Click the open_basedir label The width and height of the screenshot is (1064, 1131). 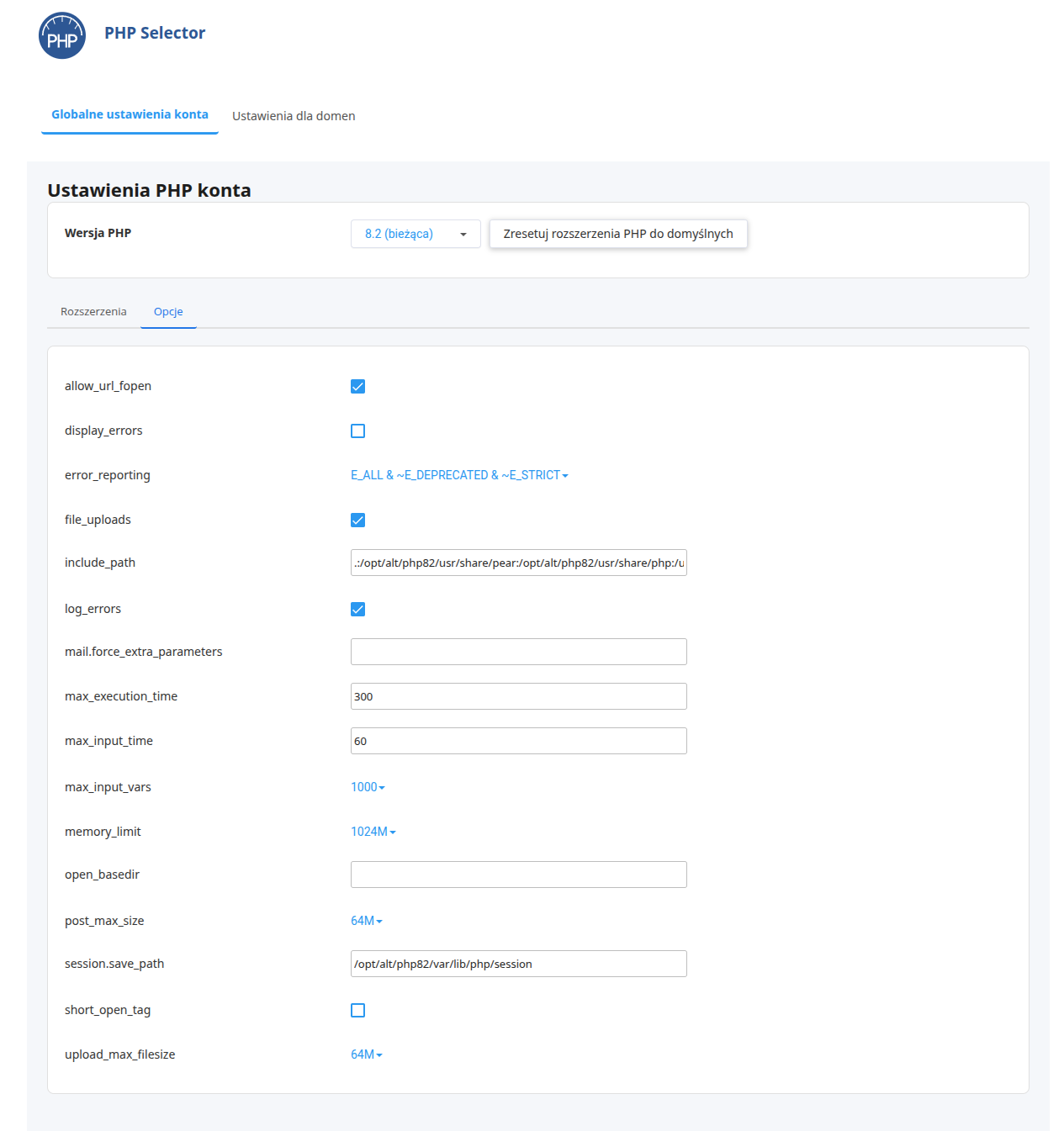click(x=102, y=875)
